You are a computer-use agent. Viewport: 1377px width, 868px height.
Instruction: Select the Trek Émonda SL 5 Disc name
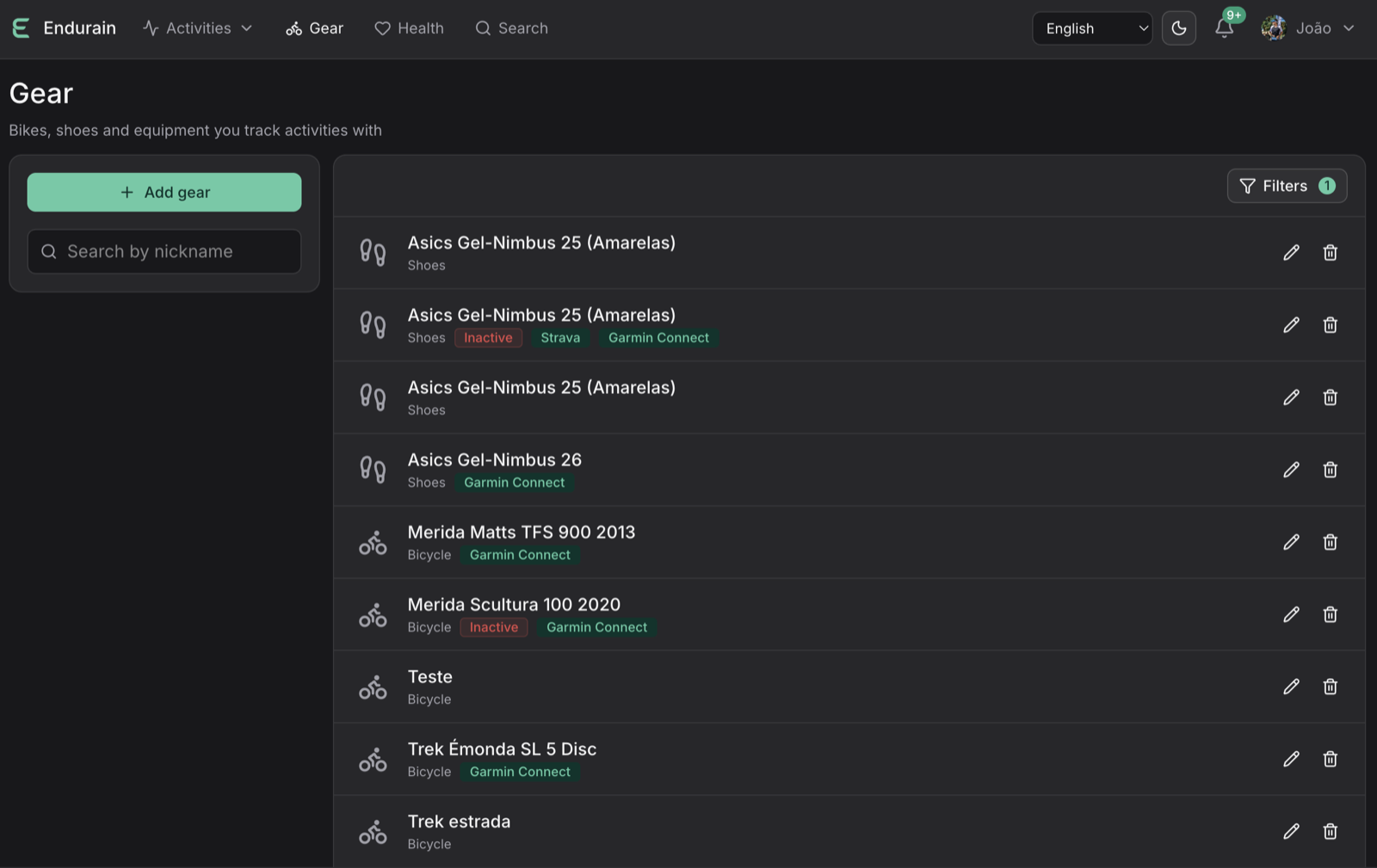502,748
